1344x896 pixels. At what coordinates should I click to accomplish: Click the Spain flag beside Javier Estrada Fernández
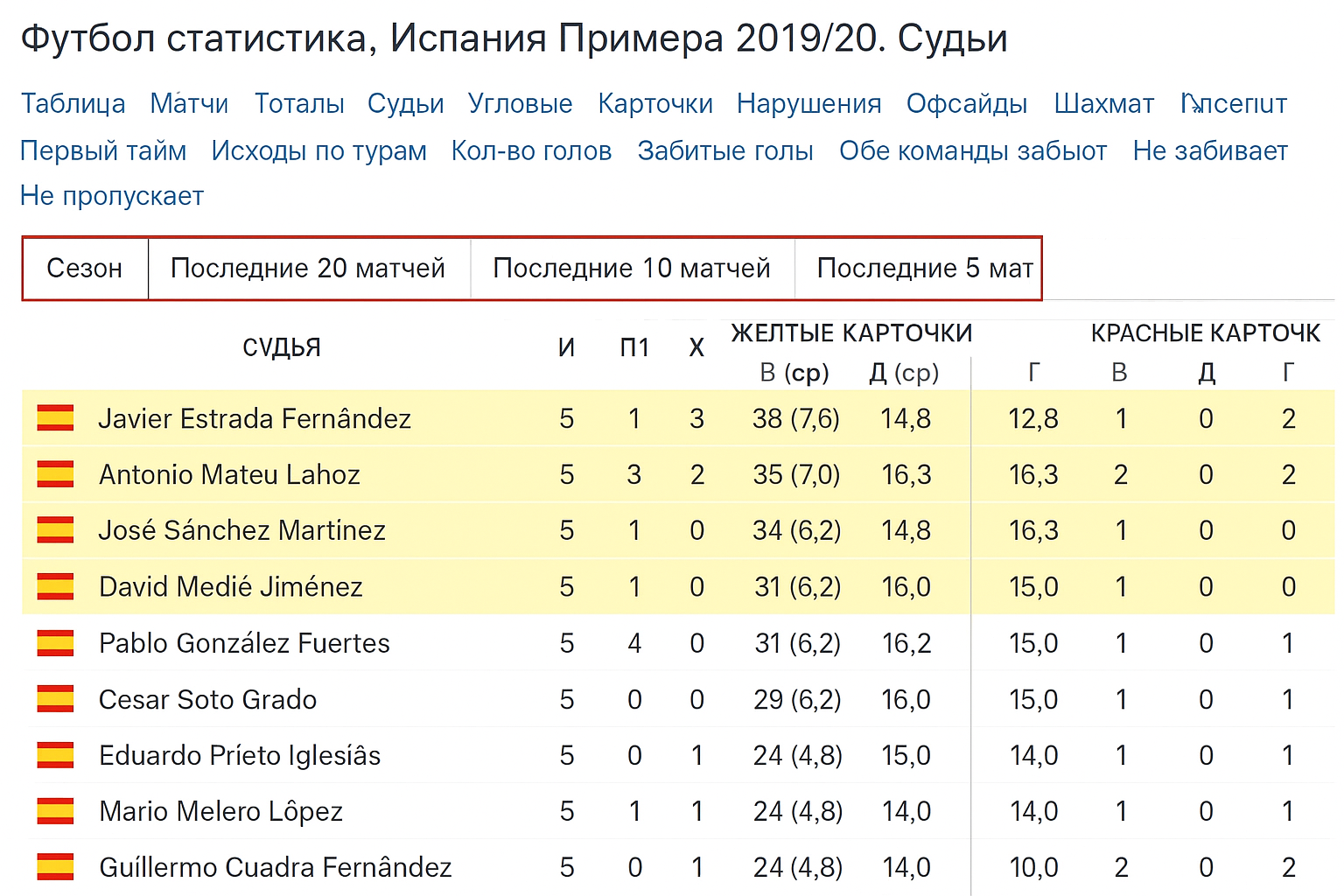(55, 418)
